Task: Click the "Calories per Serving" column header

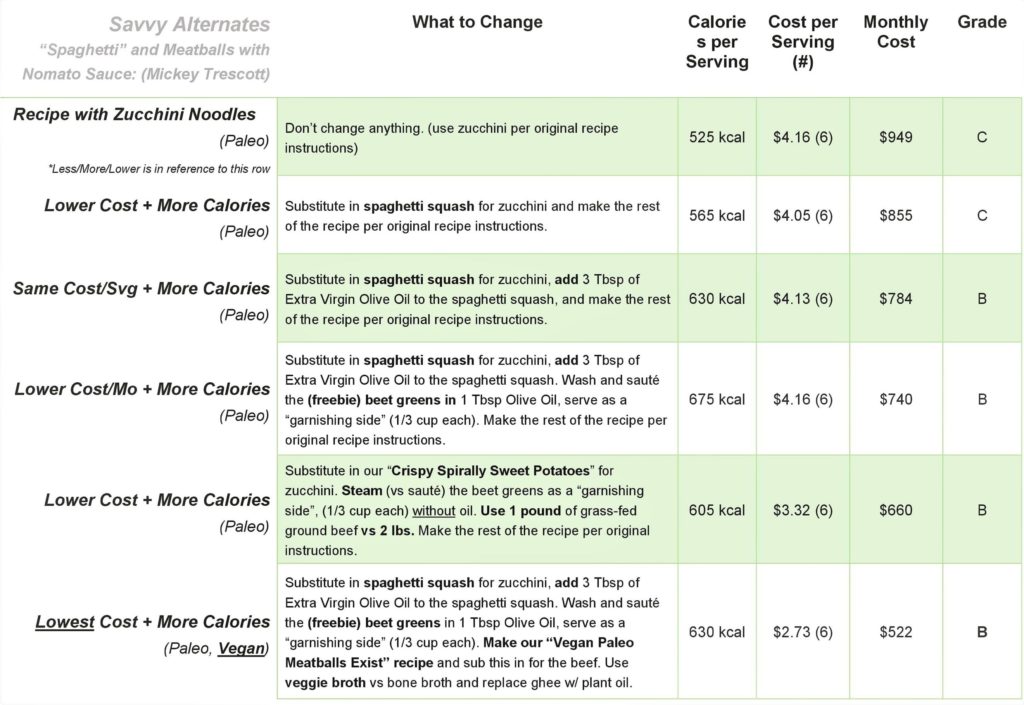Action: pos(717,42)
